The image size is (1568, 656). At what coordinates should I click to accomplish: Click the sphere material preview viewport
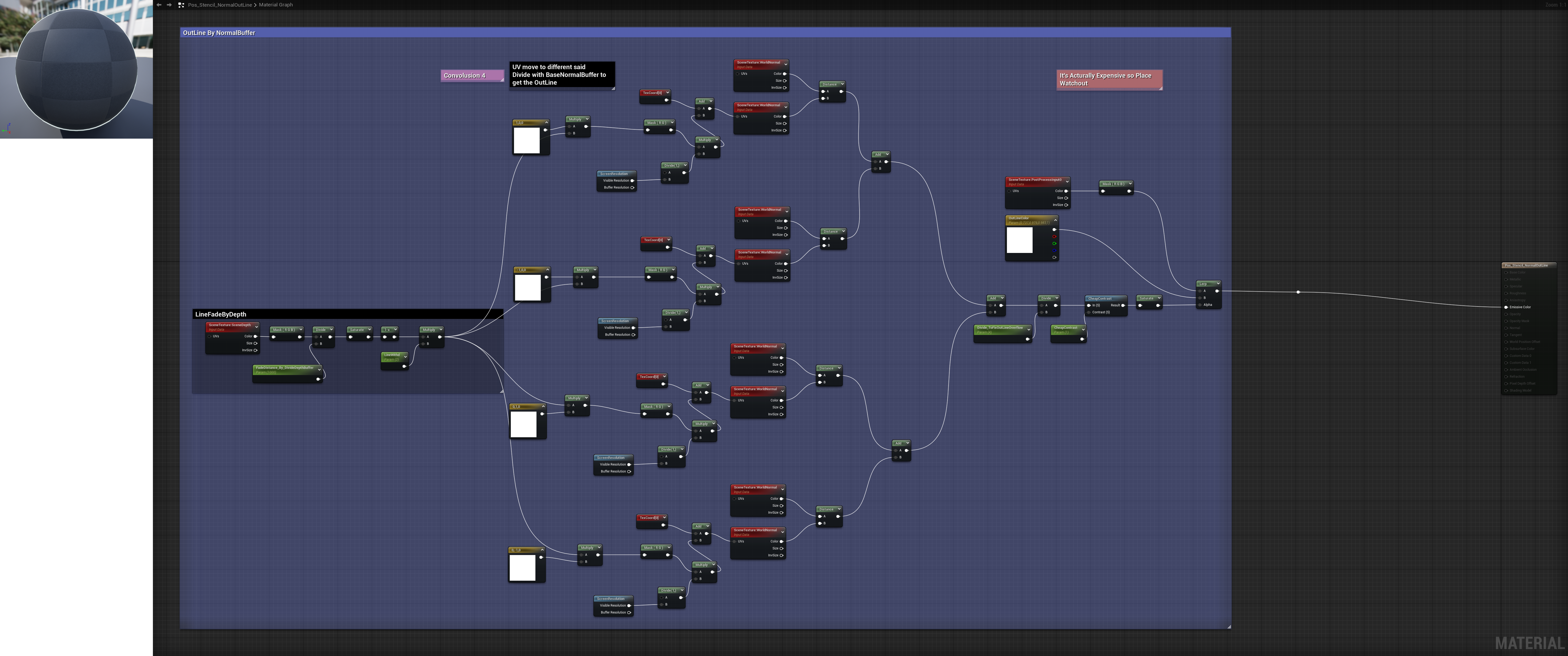coord(76,70)
